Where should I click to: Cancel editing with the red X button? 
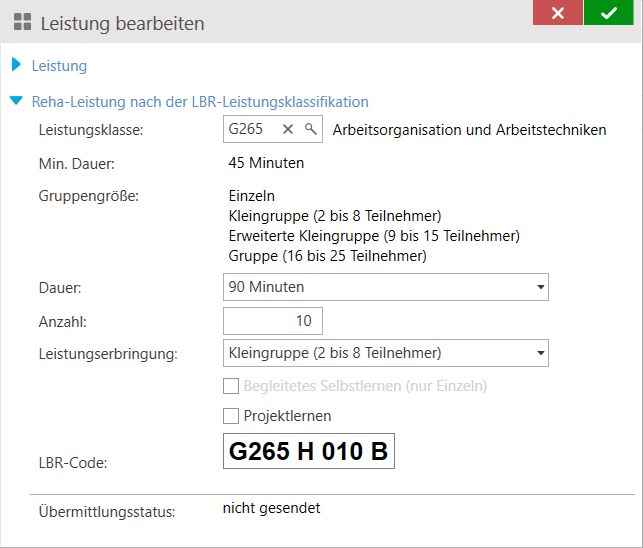point(558,13)
